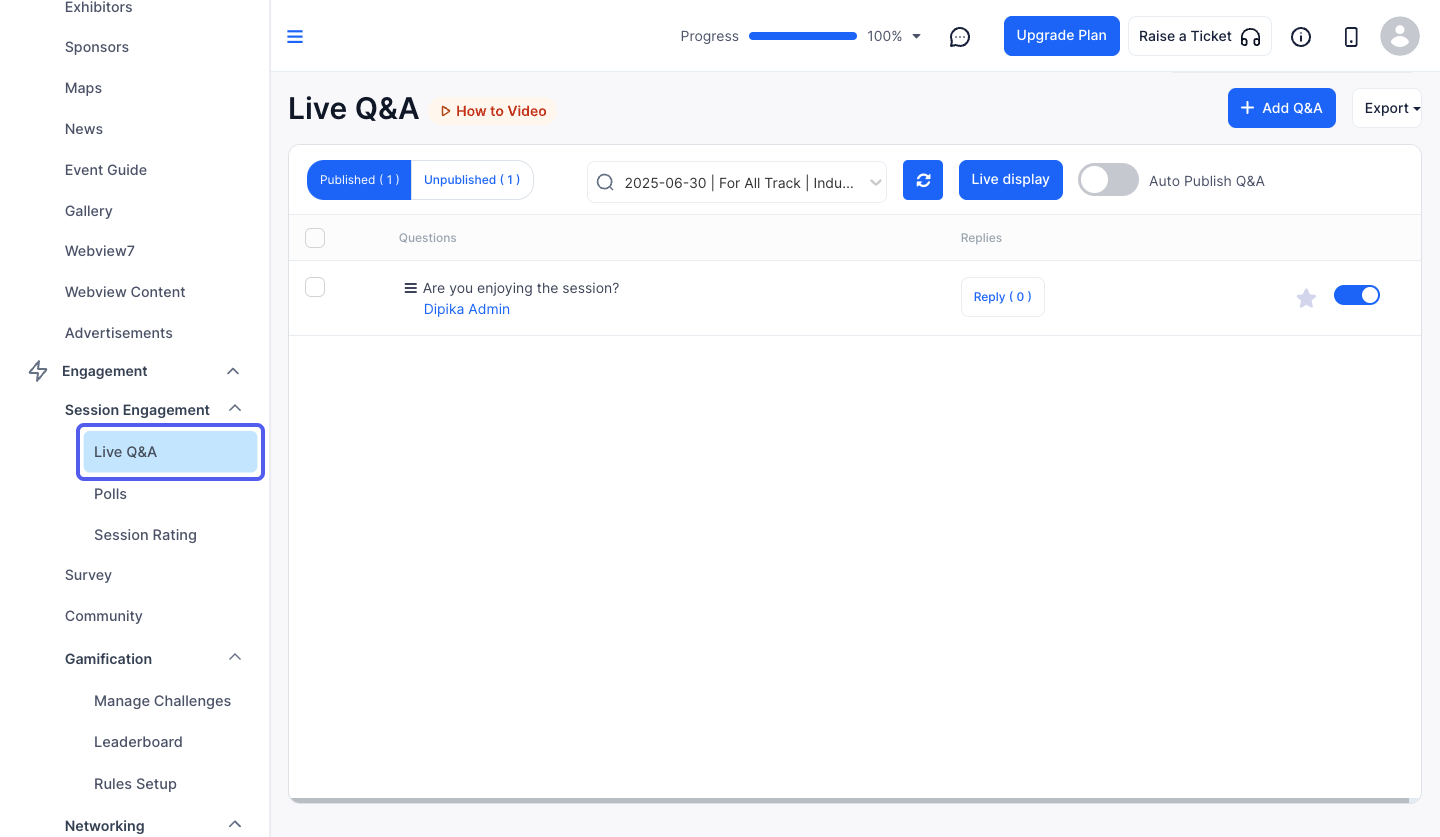Screen dimensions: 1440x837
Task: Collapse the Gamification section
Action: click(235, 658)
